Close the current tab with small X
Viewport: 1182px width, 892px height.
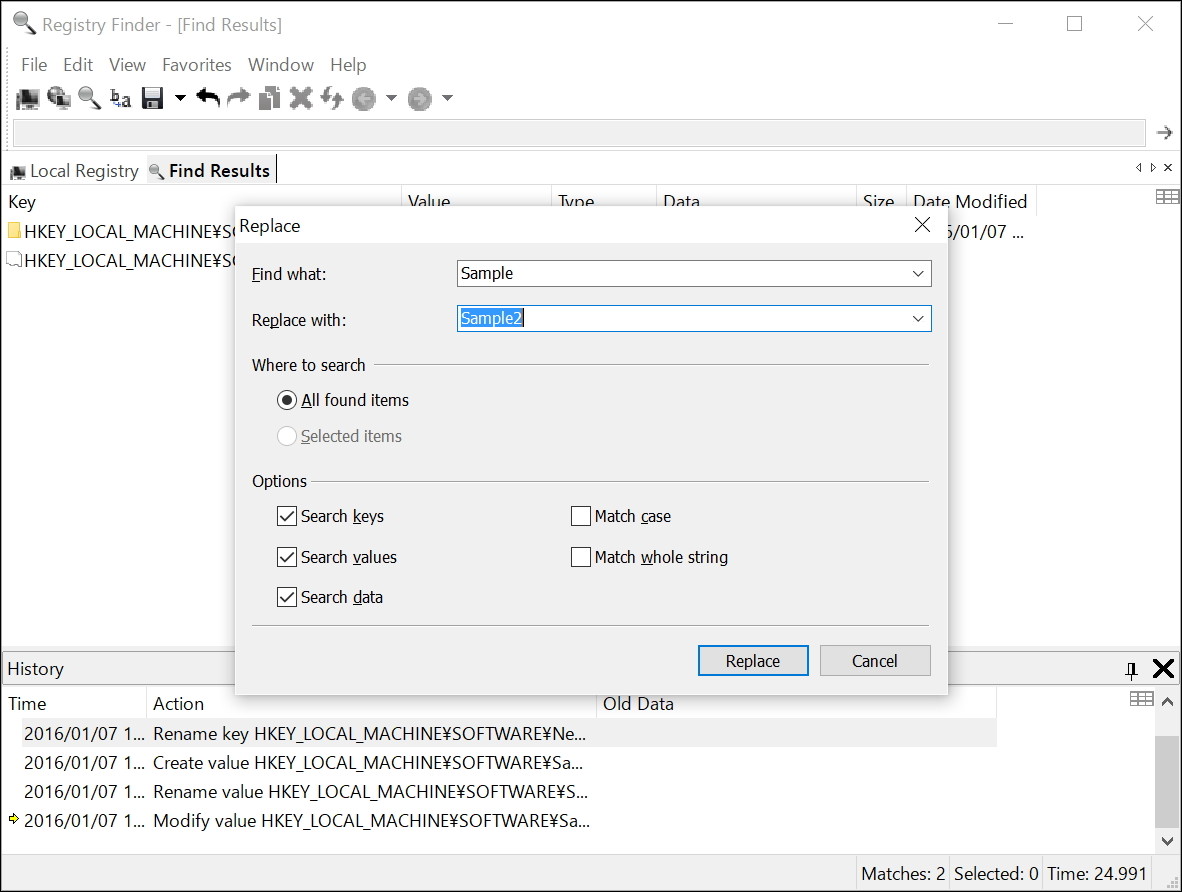(x=1168, y=167)
